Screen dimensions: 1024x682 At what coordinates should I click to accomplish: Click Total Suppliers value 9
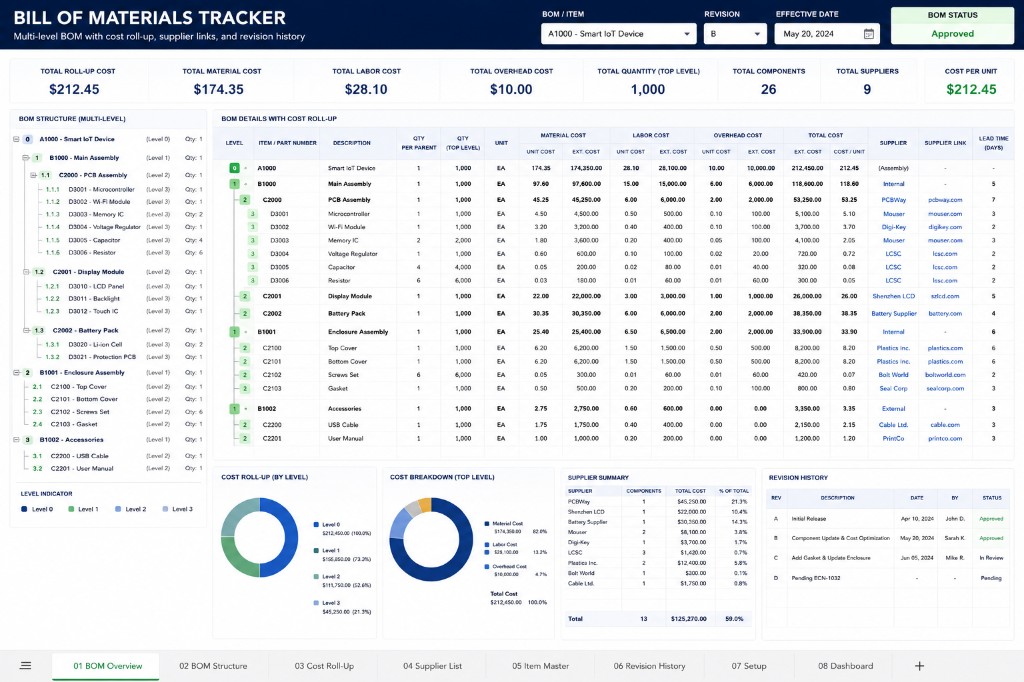pos(867,89)
